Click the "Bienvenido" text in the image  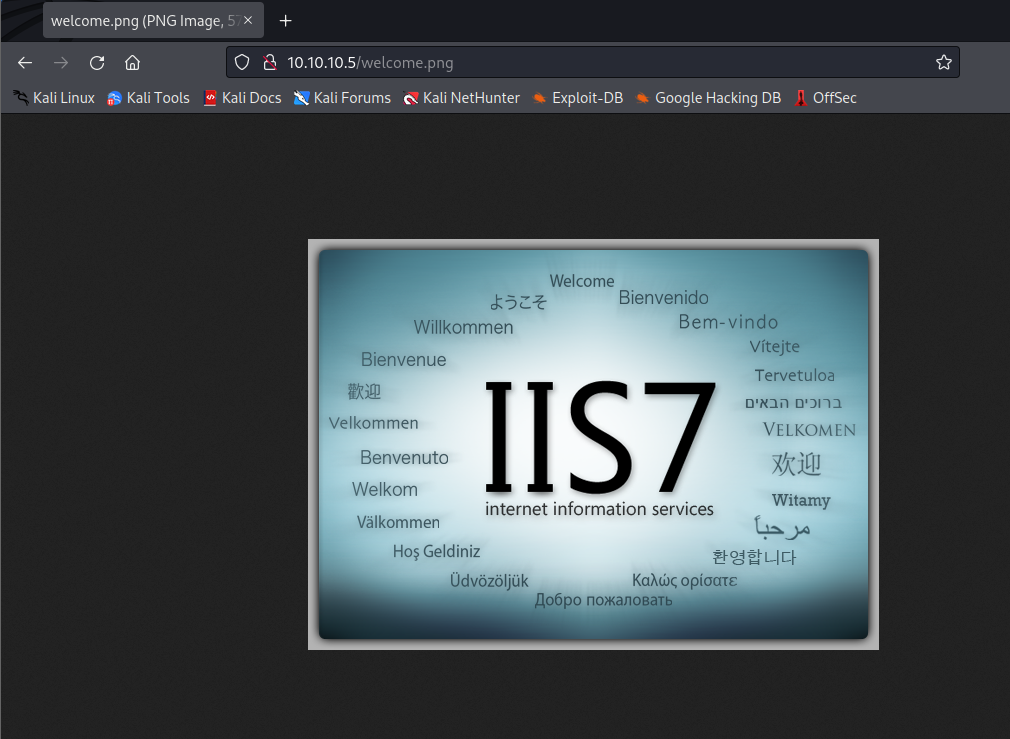click(663, 298)
